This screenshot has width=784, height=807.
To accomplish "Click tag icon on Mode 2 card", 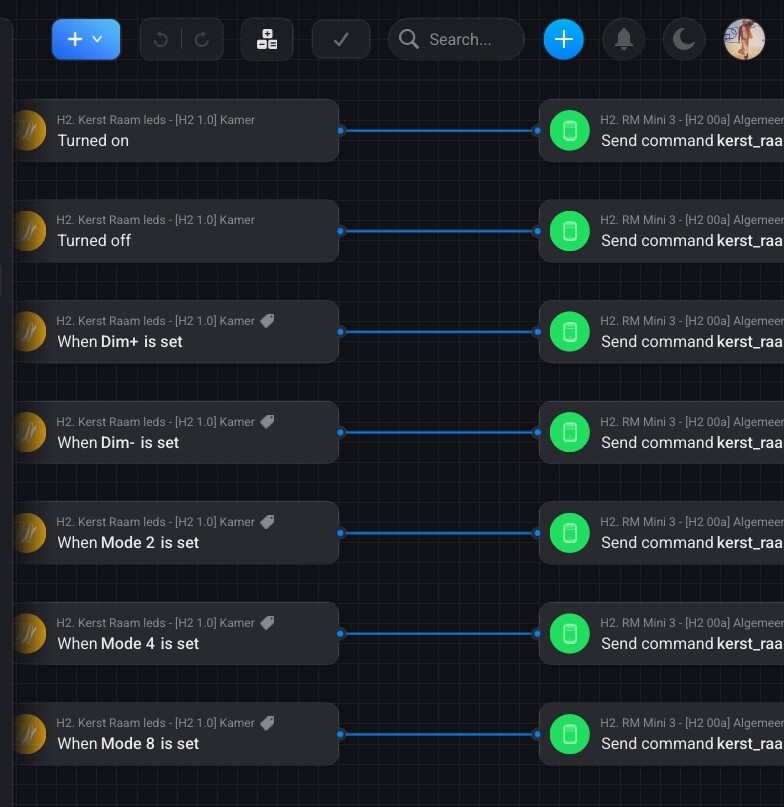I will pyautogui.click(x=267, y=522).
